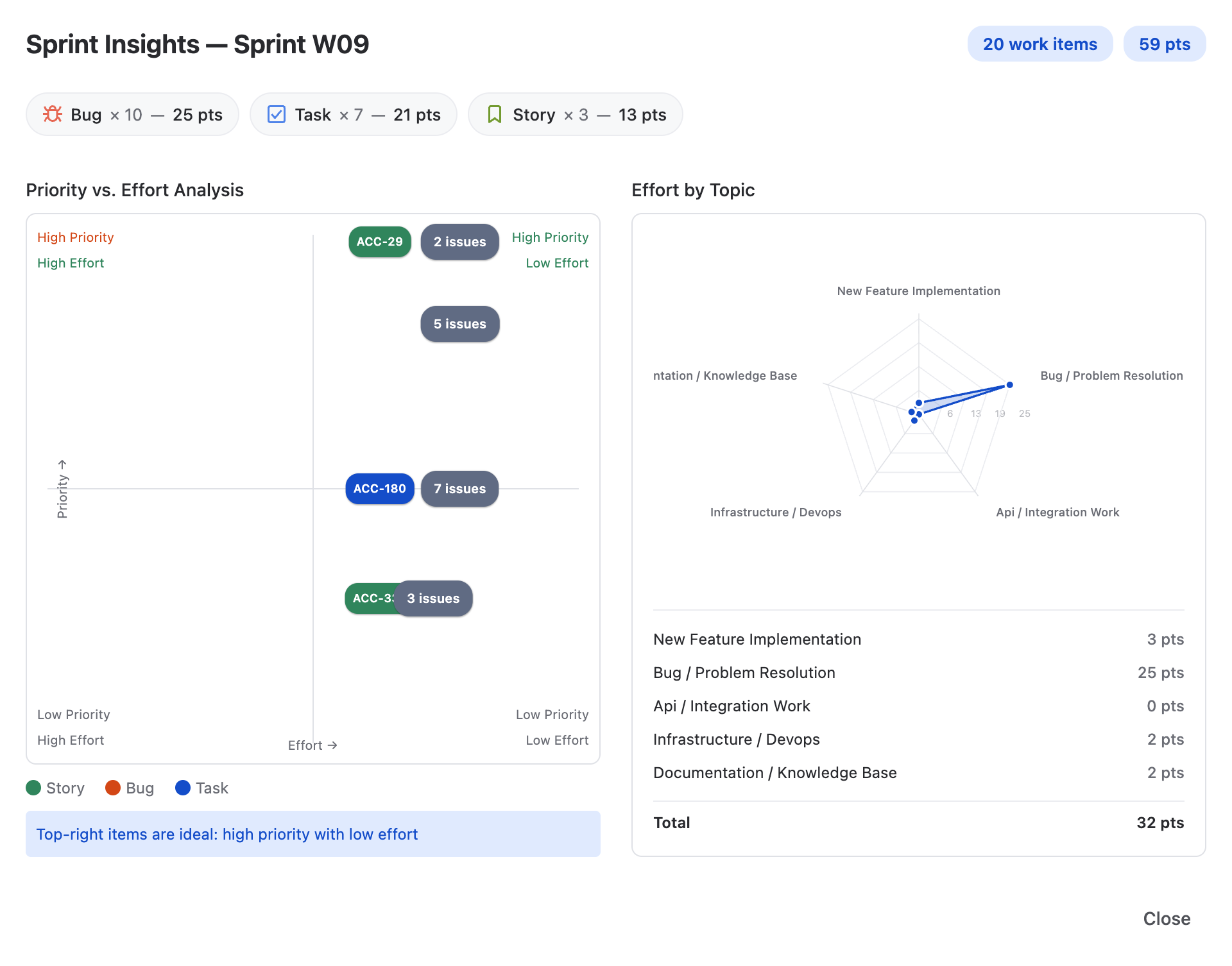Click the red bug icon
This screenshot has height=966, width=1232.
(53, 114)
